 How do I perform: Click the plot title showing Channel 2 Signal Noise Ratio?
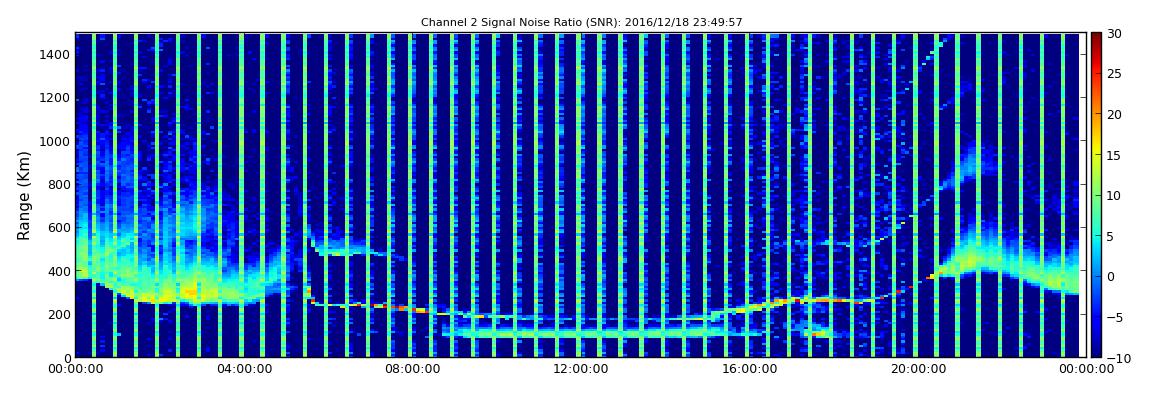coord(582,23)
